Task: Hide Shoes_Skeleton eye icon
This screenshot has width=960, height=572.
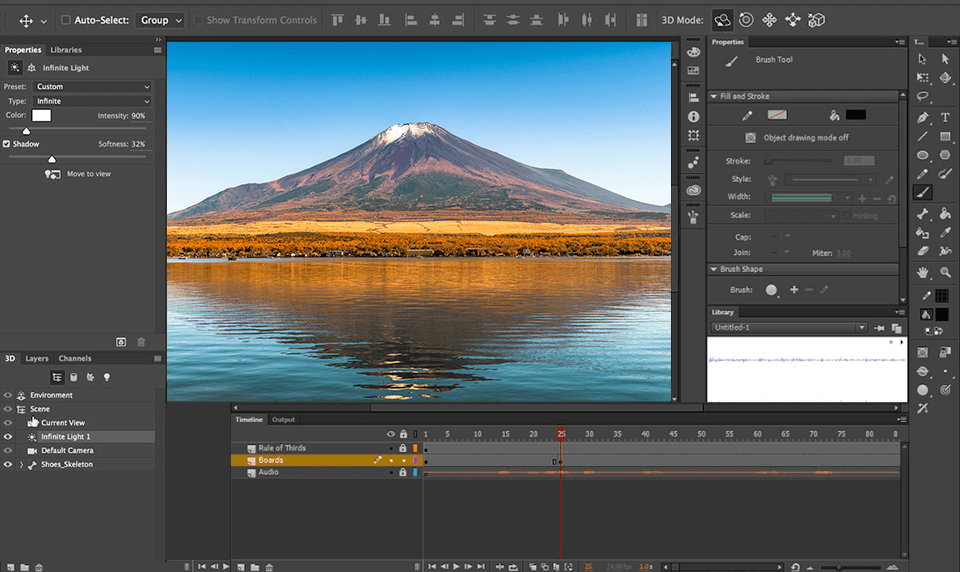Action: coord(8,464)
